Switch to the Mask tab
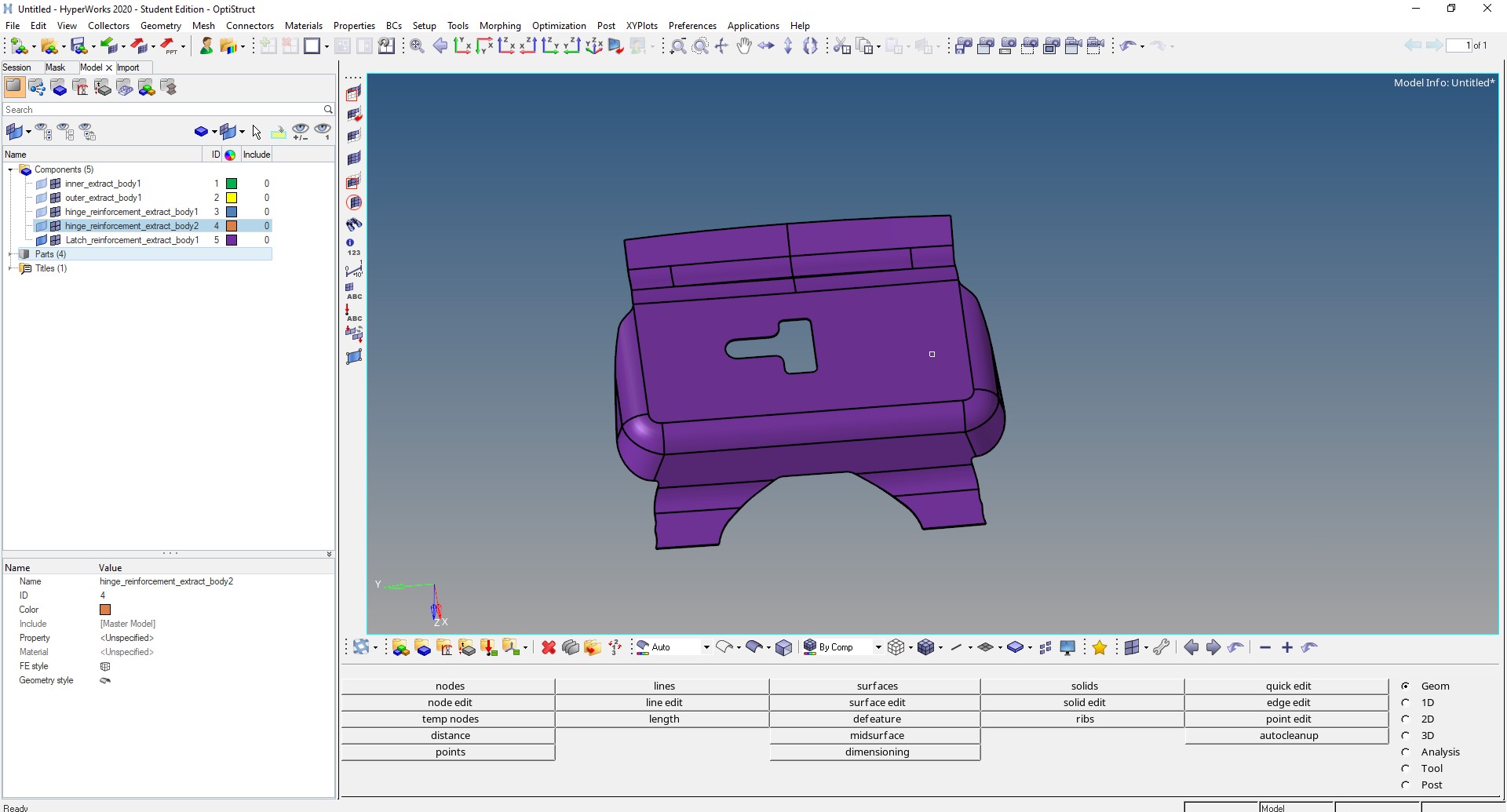 pyautogui.click(x=55, y=67)
